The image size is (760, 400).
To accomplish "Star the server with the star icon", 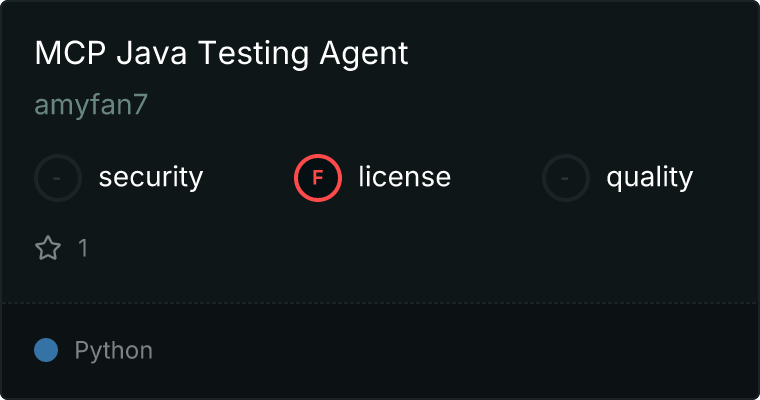I will pos(48,248).
